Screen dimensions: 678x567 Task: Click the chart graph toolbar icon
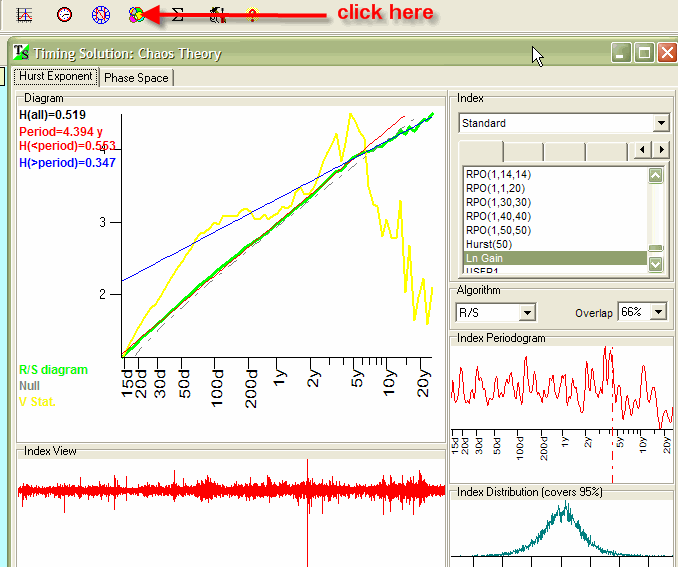coord(25,14)
